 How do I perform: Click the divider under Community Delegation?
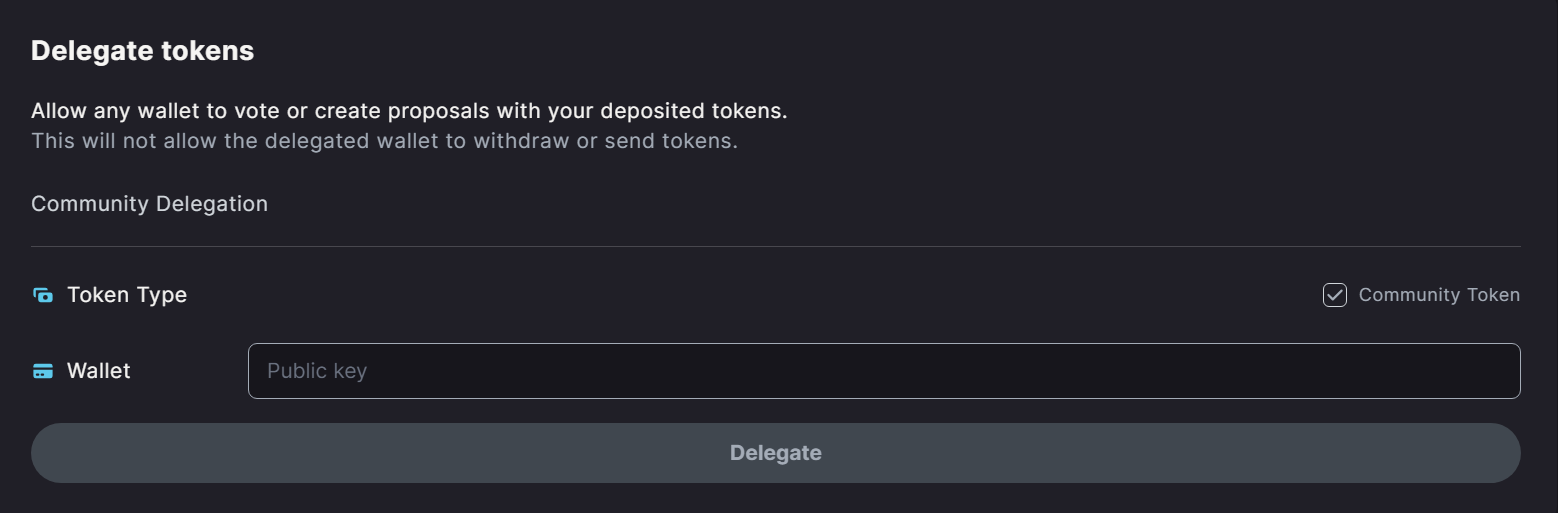pyautogui.click(x=776, y=246)
